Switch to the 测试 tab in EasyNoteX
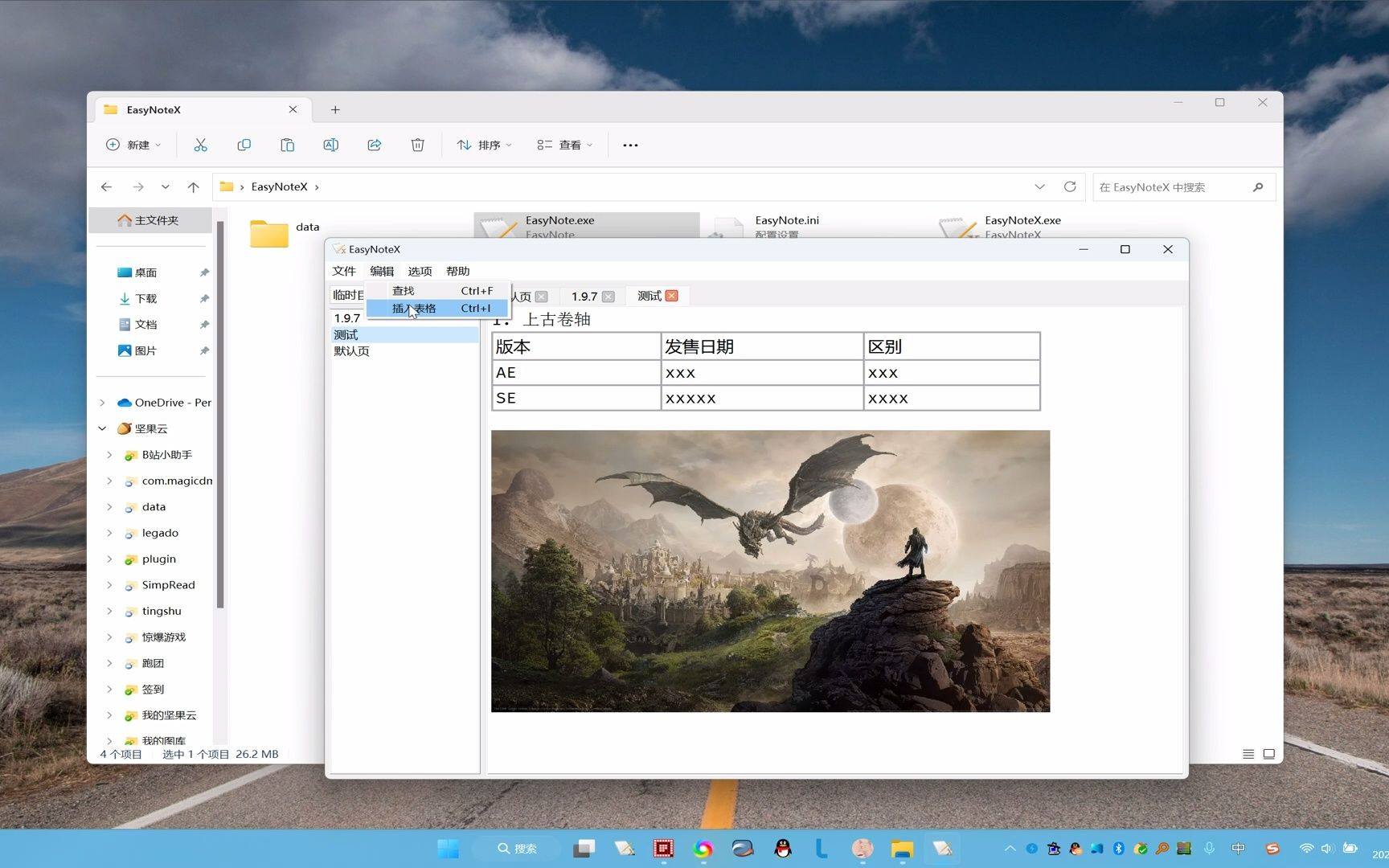 point(649,296)
